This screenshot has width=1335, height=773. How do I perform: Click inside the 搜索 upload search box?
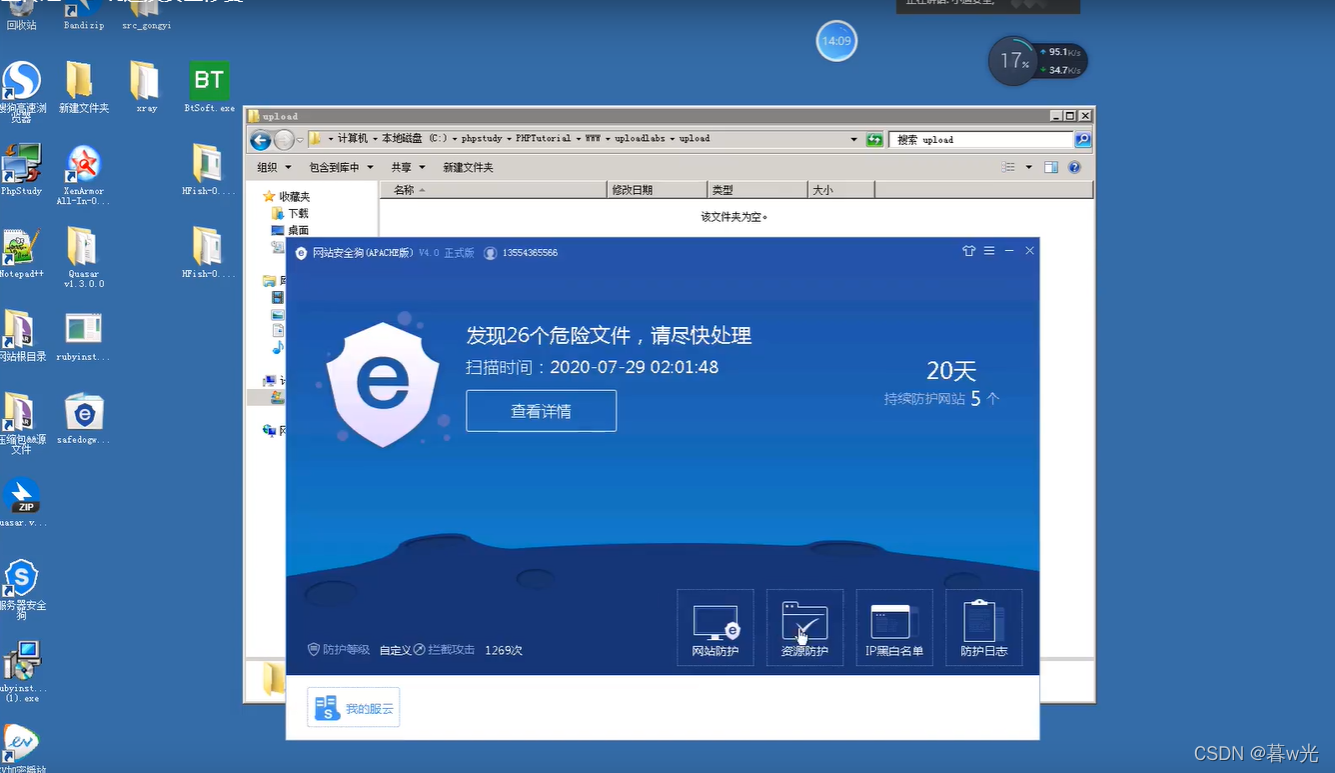point(980,138)
